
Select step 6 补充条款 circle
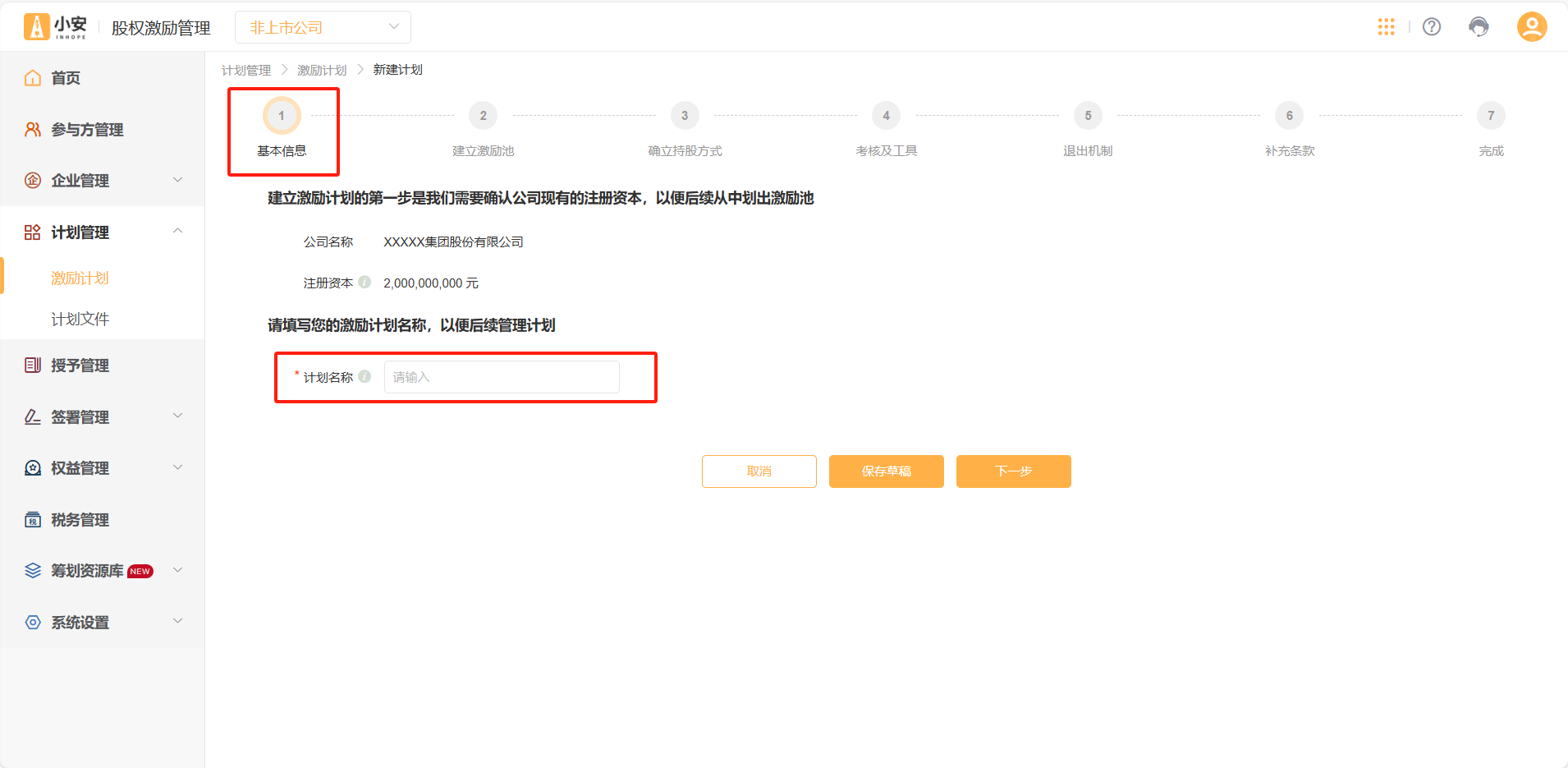(1290, 116)
